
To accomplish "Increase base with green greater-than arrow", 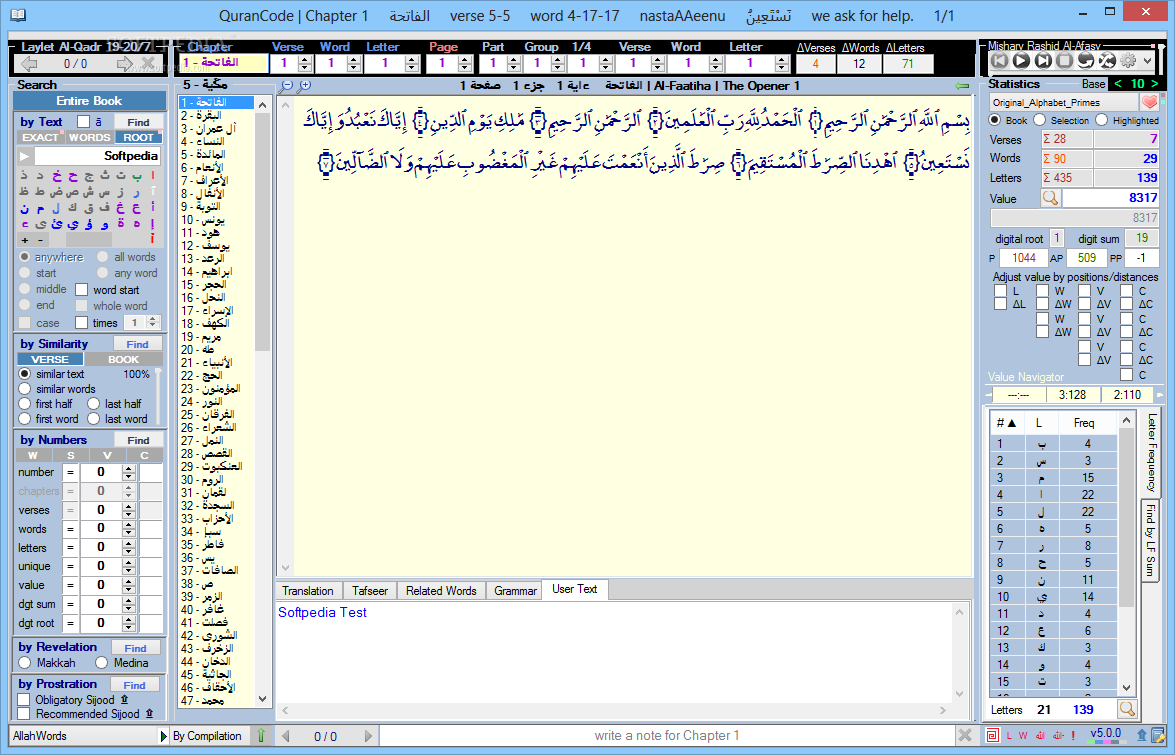I will [1154, 84].
